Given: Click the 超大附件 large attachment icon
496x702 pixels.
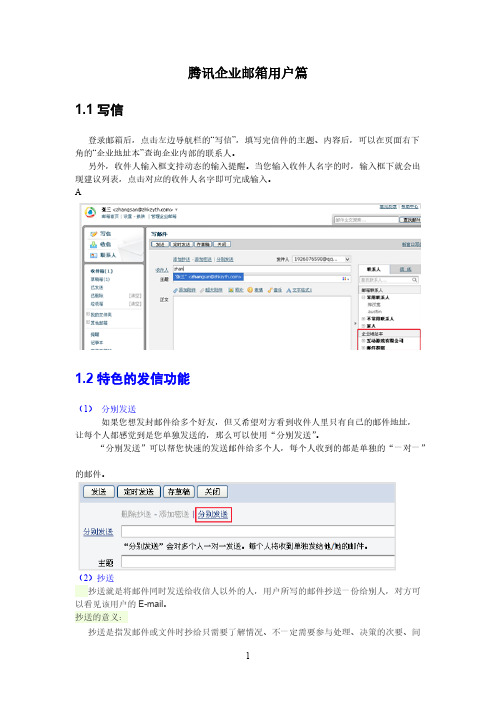Looking at the screenshot, I should (202, 291).
